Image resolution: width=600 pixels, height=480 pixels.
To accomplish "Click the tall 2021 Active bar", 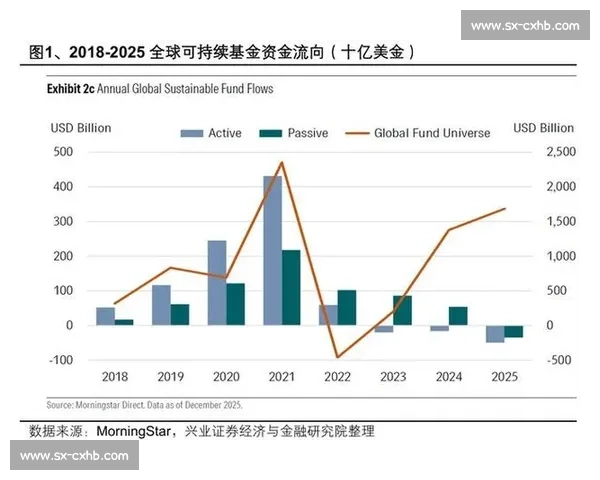I will 272,251.
